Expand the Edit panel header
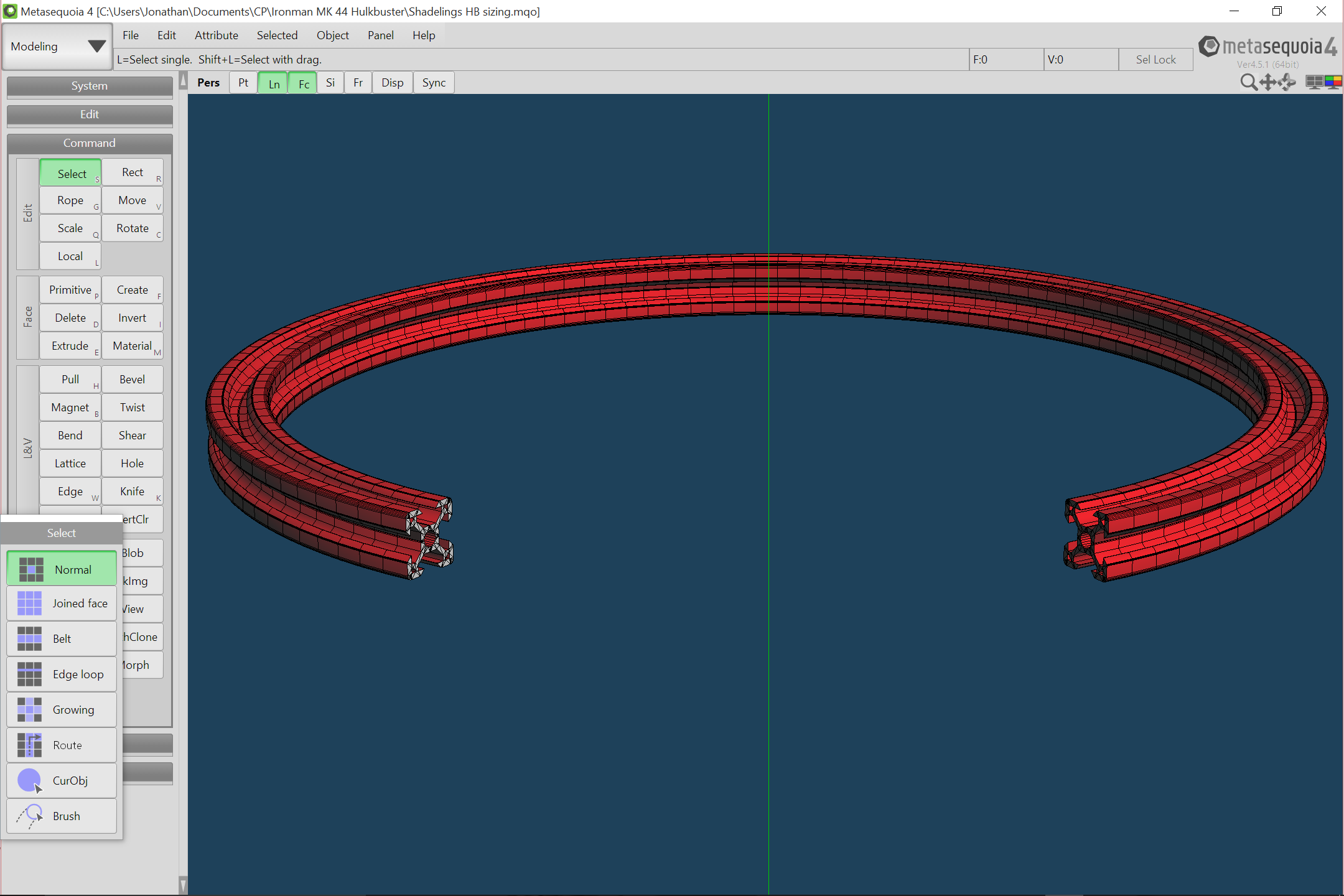The image size is (1344, 896). 90,114
